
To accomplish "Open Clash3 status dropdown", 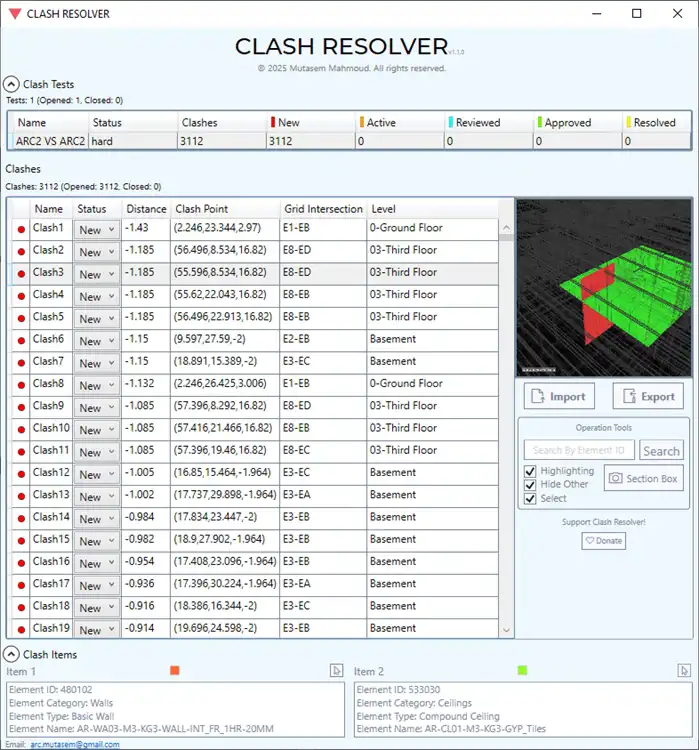I will pyautogui.click(x=97, y=275).
